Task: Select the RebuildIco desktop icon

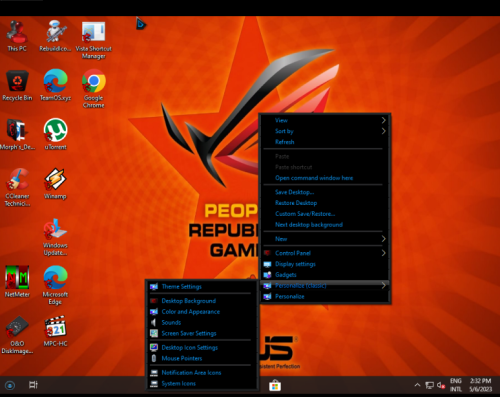Action: coord(55,36)
